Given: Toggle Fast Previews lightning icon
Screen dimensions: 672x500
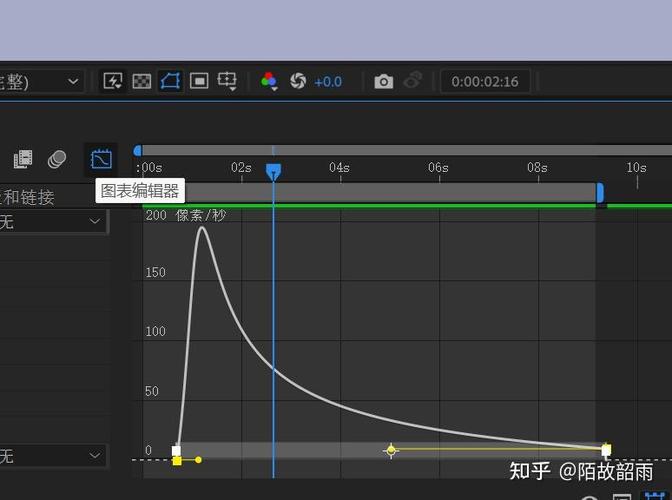Looking at the screenshot, I should point(113,81).
